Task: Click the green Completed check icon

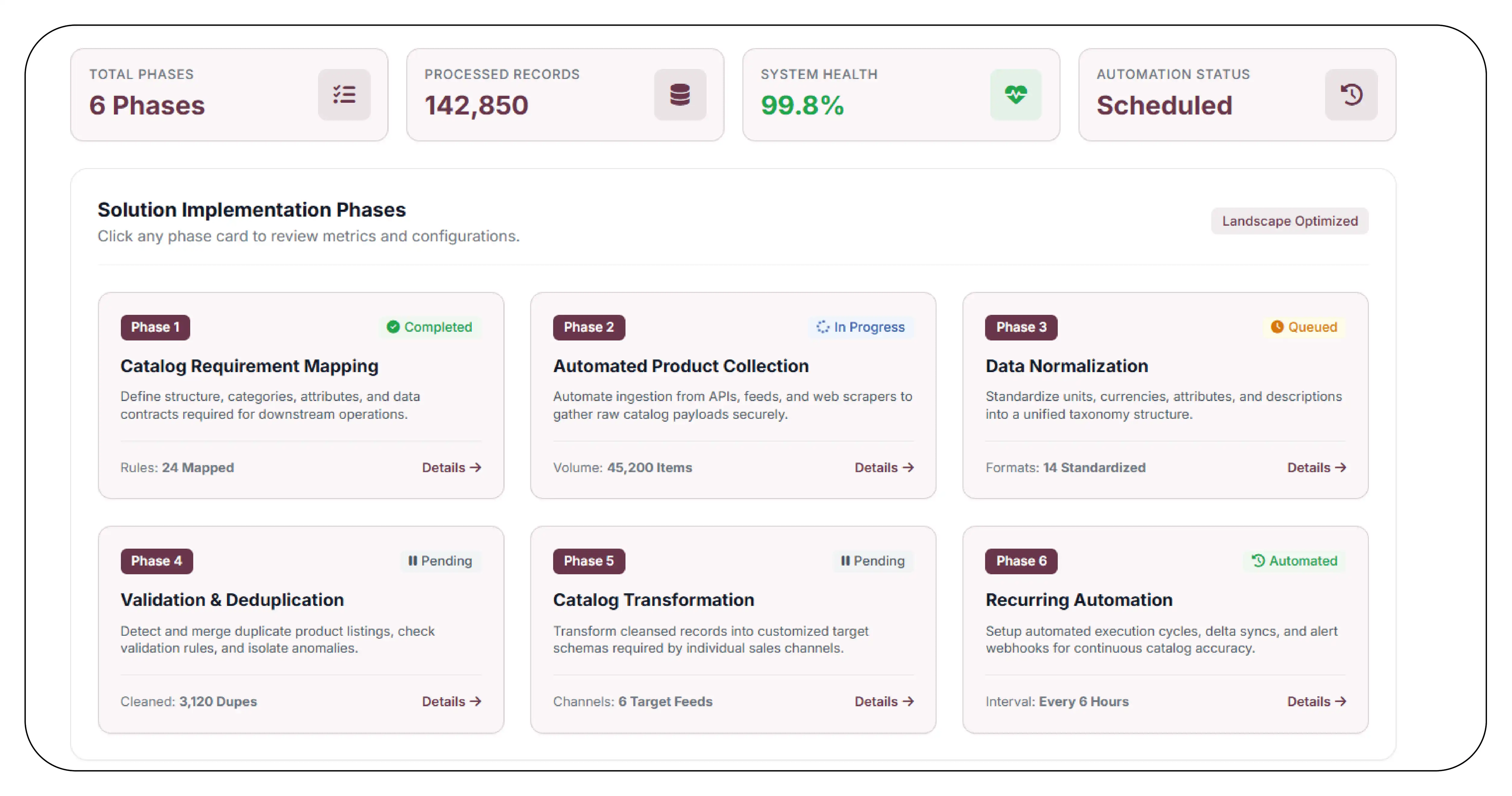Action: [393, 327]
